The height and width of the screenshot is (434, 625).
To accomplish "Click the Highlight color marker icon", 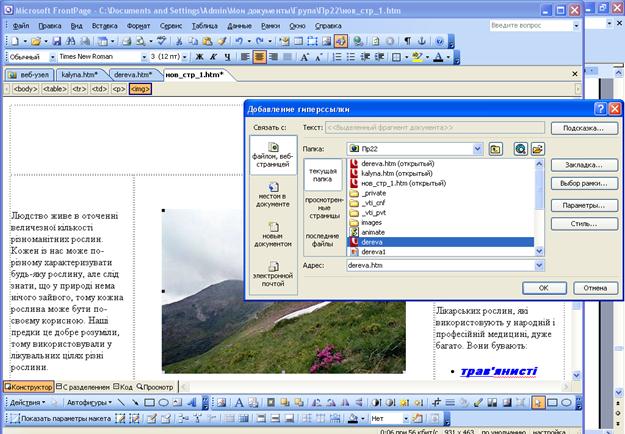I will point(417,57).
